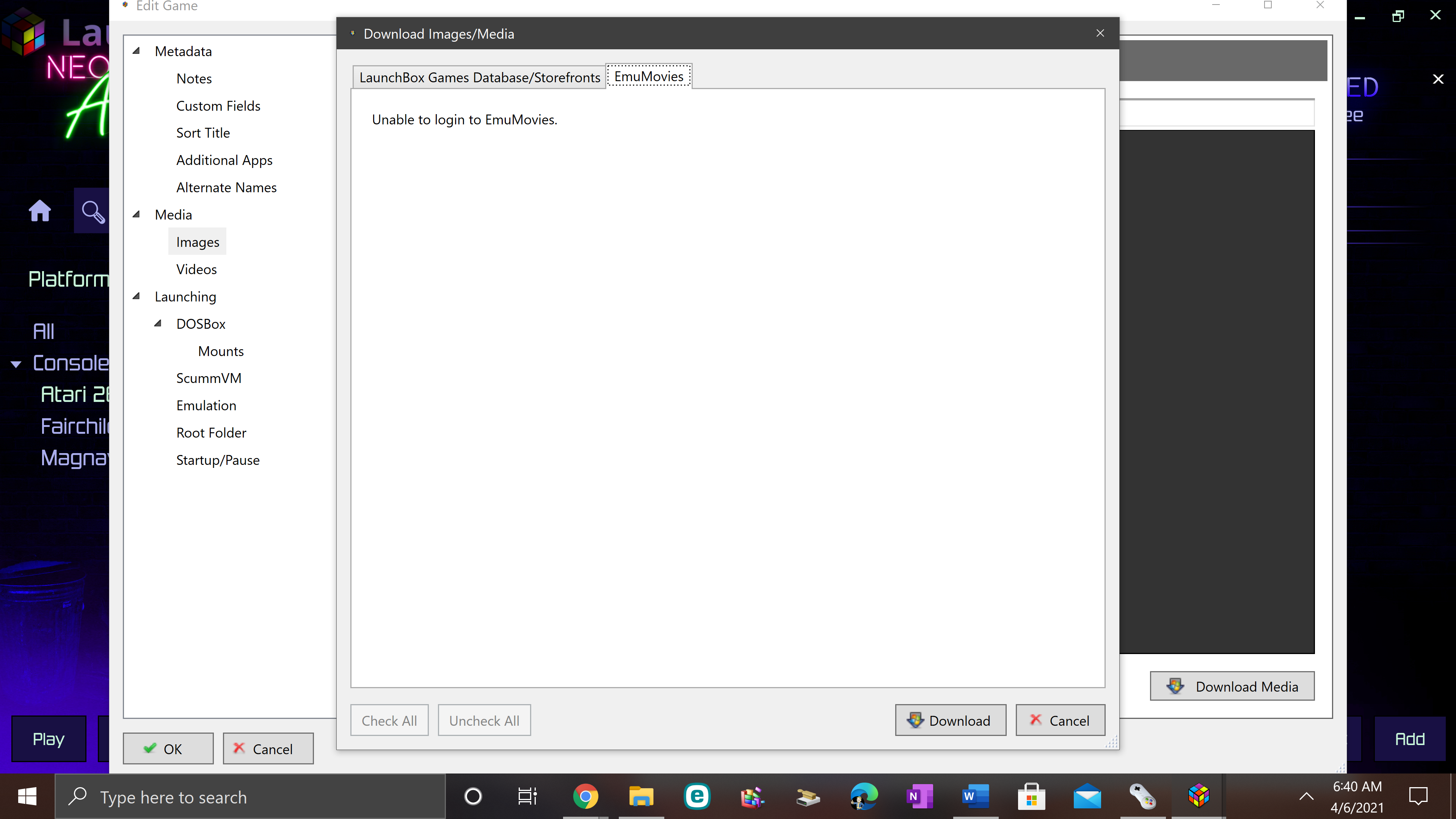1456x819 pixels.
Task: Open Task View on the taskbar
Action: 527,796
